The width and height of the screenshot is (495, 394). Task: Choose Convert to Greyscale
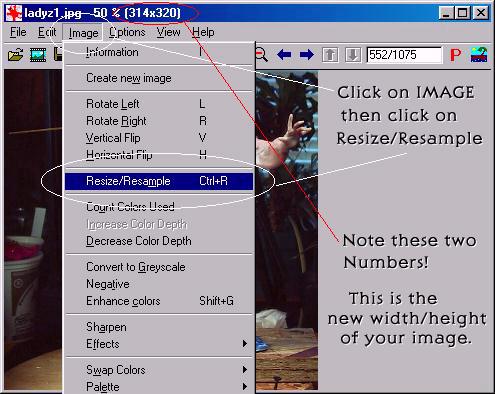[x=136, y=267]
